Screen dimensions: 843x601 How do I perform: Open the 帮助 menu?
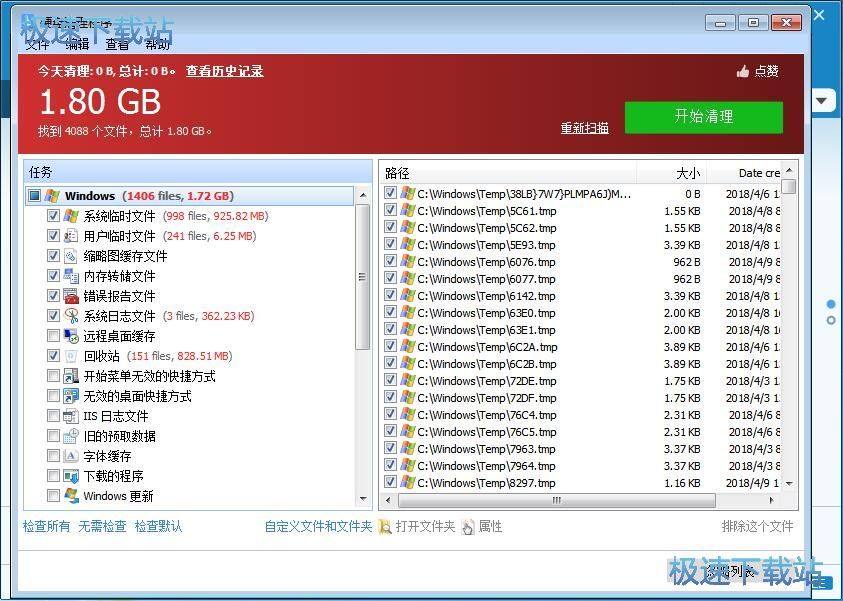pyautogui.click(x=158, y=44)
